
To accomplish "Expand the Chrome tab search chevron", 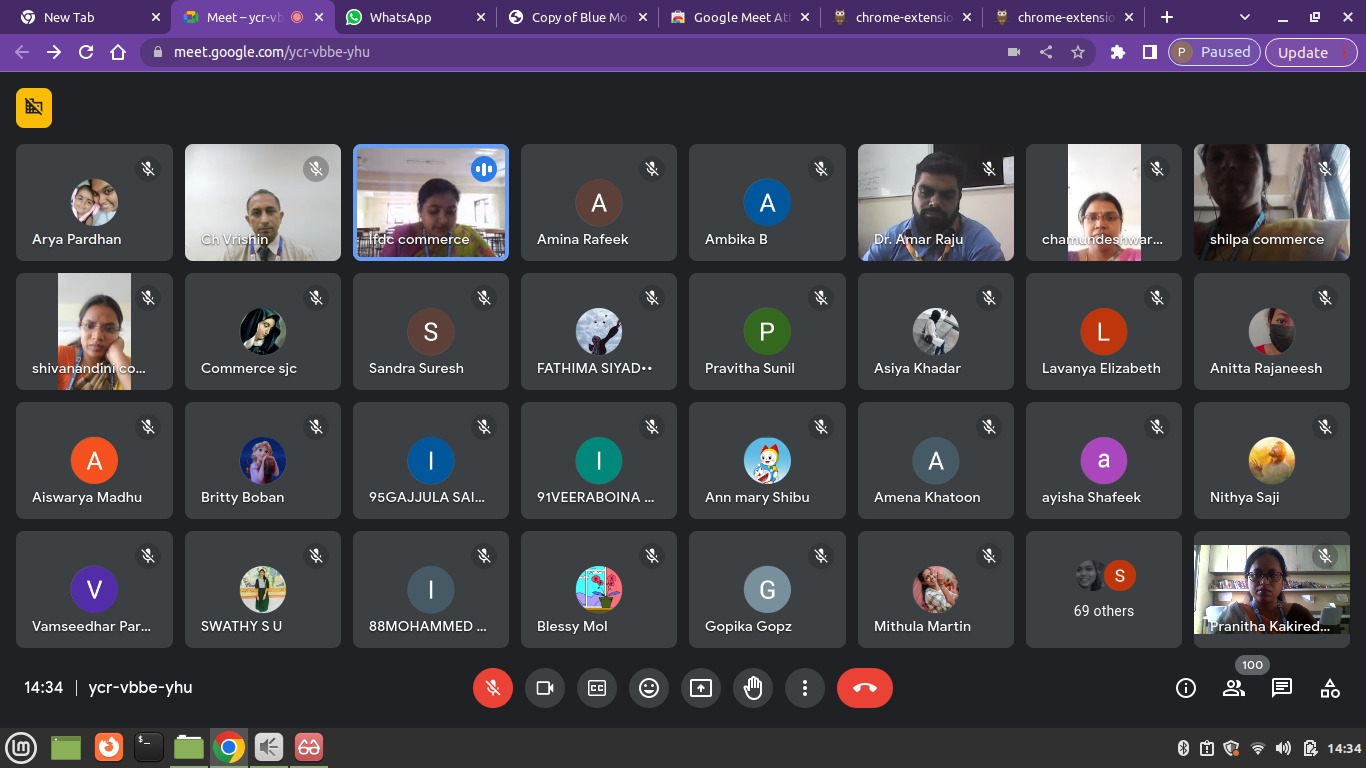I will pyautogui.click(x=1244, y=17).
